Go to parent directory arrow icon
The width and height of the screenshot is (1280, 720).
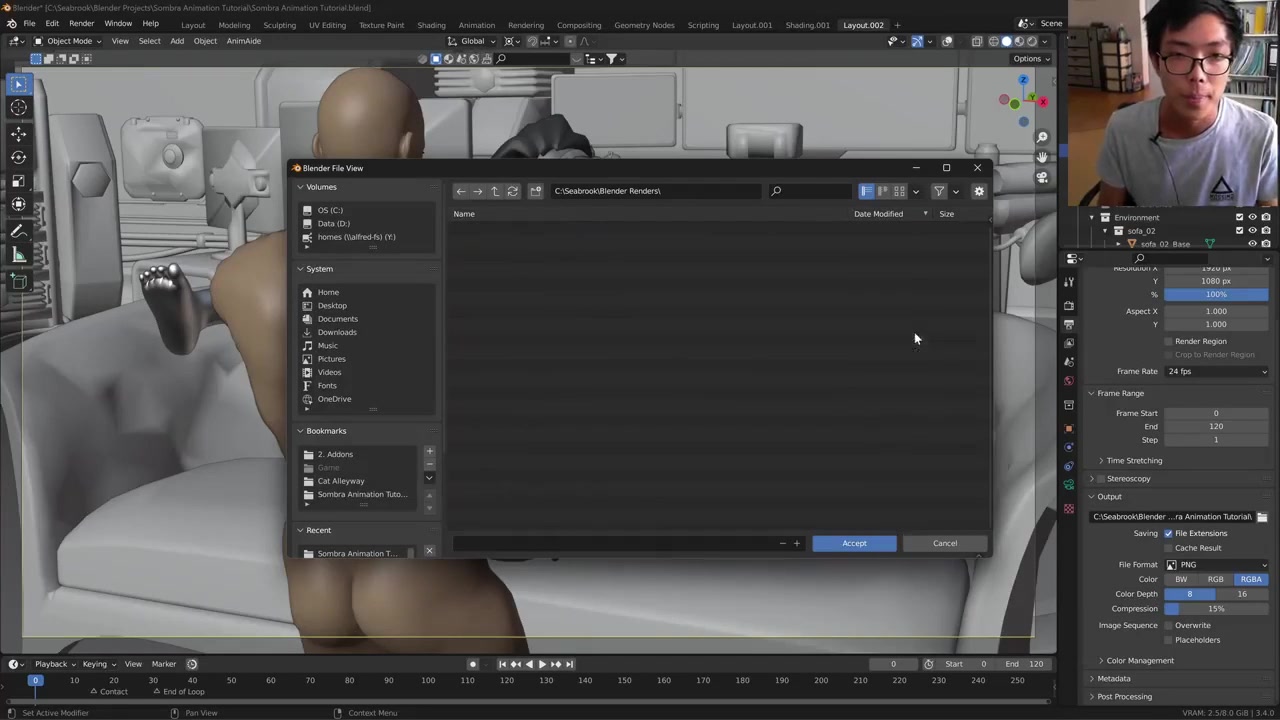point(495,191)
